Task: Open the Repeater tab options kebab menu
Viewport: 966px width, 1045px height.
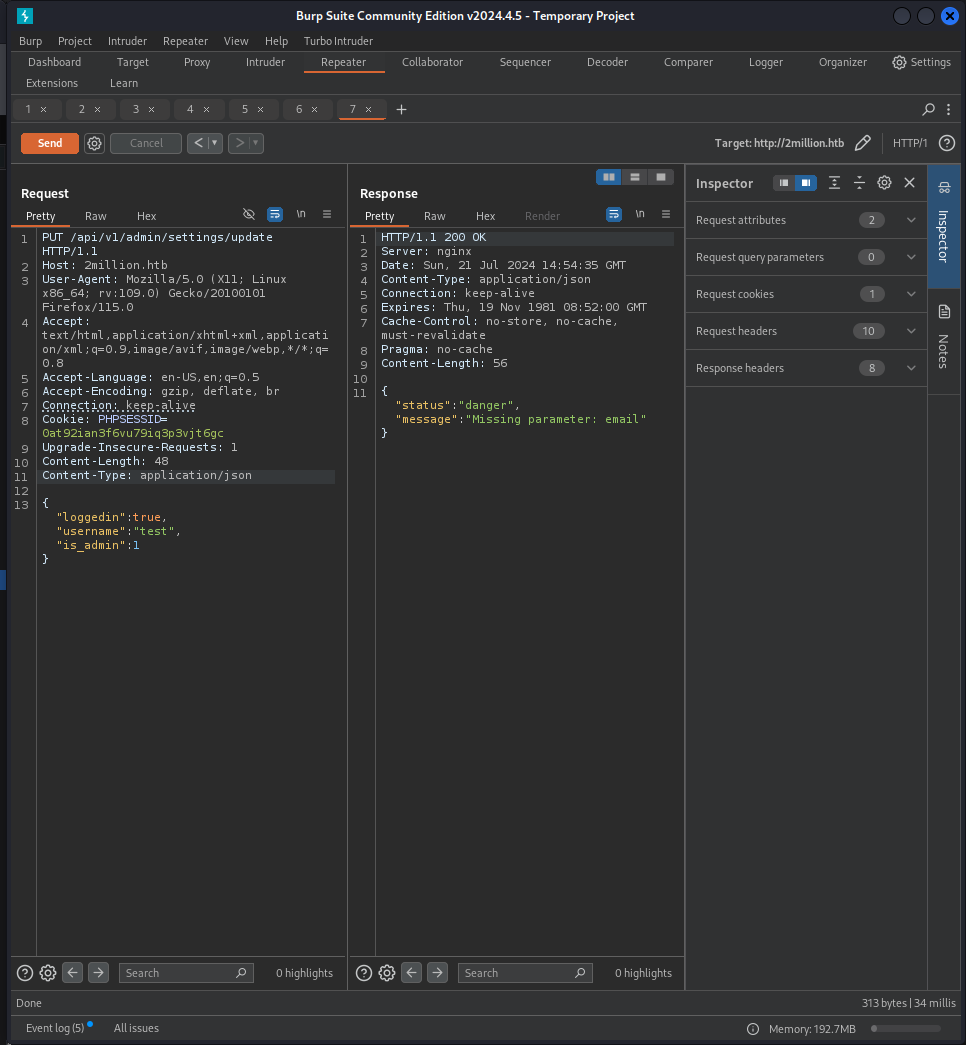Action: [x=949, y=109]
